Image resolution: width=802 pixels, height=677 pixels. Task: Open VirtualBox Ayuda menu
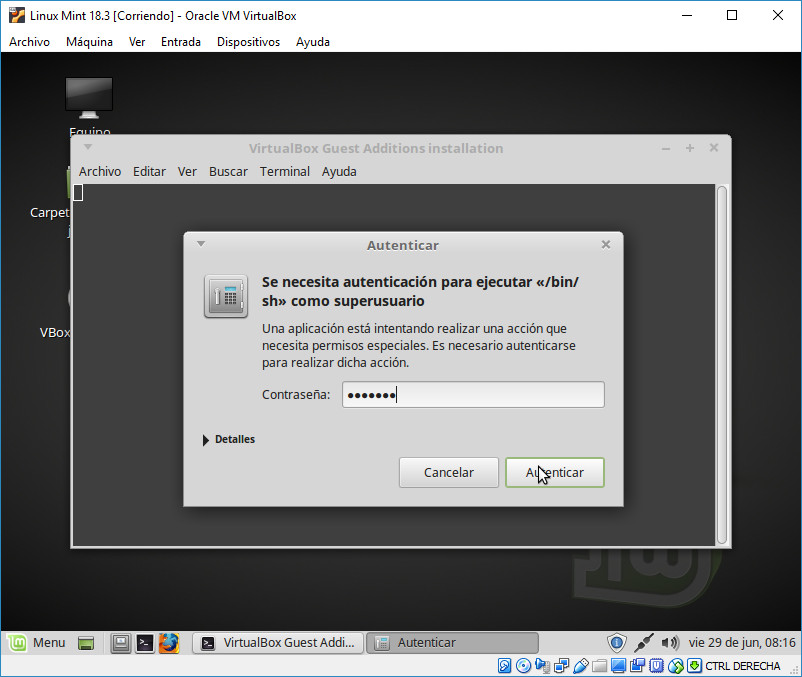click(313, 42)
